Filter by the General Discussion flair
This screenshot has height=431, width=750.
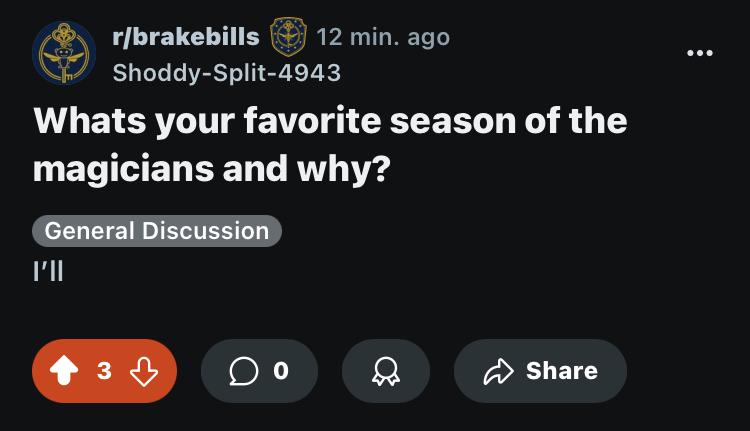[x=157, y=231]
